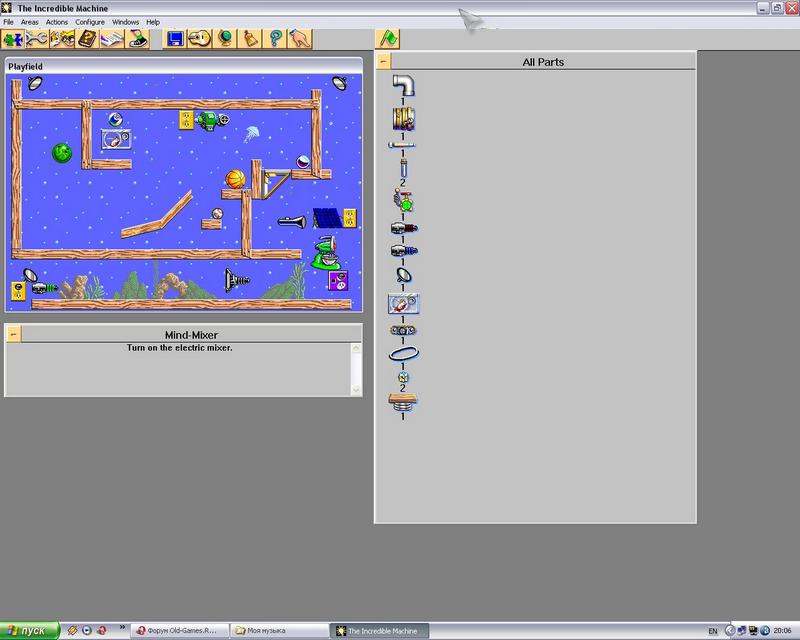This screenshot has width=800, height=640.
Task: Open the Windows menu
Action: pyautogui.click(x=125, y=22)
